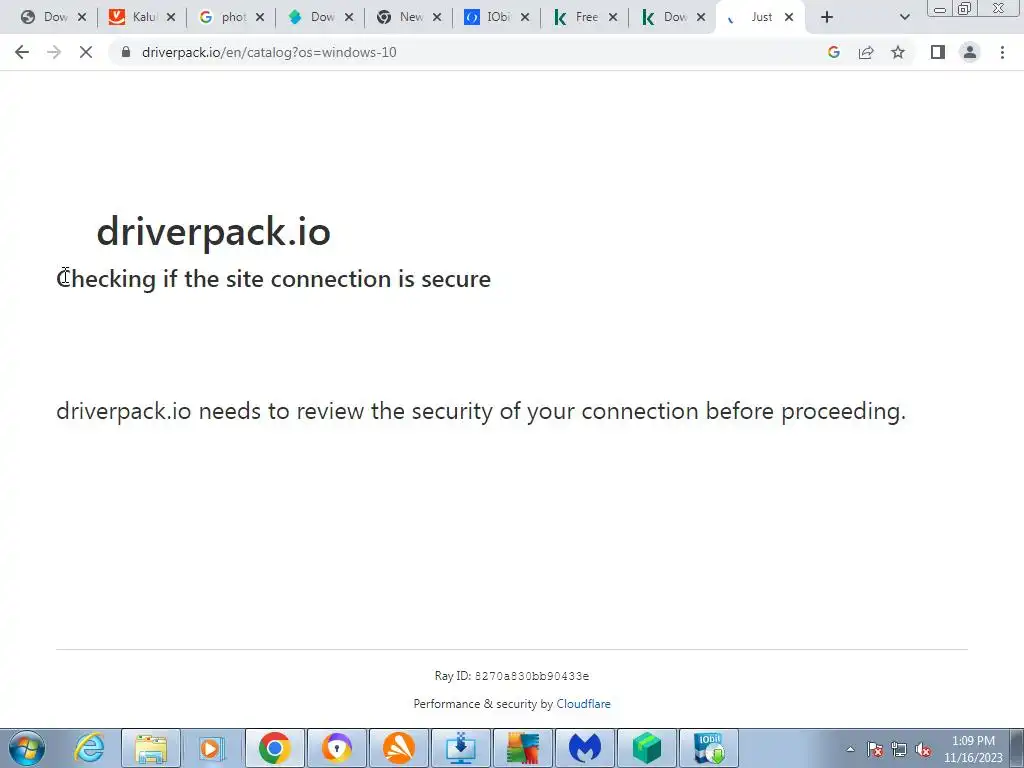The height and width of the screenshot is (768, 1024).
Task: Open the IObit taskbar icon
Action: pos(709,748)
